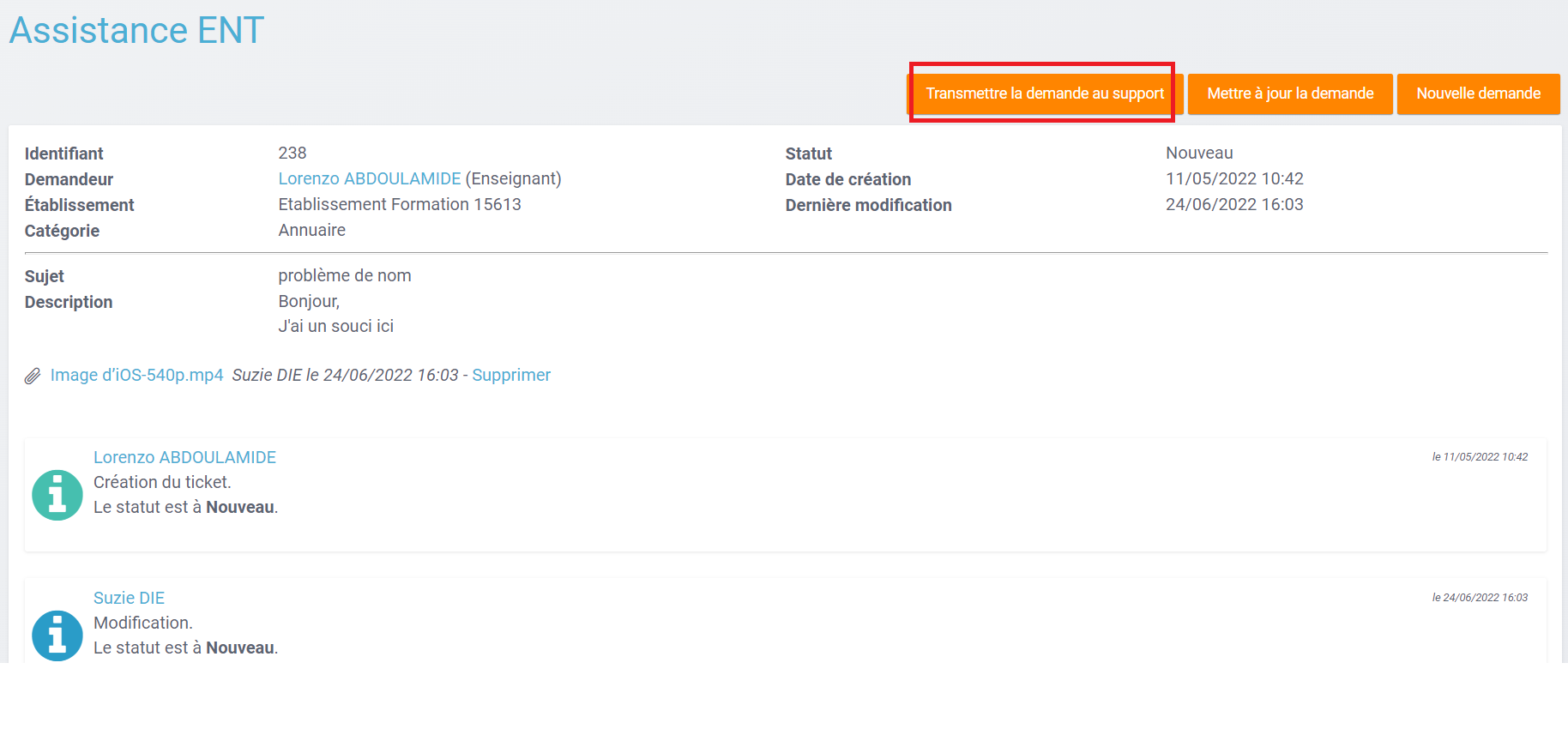Click Etablissement Formation 15613 value
The height and width of the screenshot is (729, 1568).
pos(399,204)
